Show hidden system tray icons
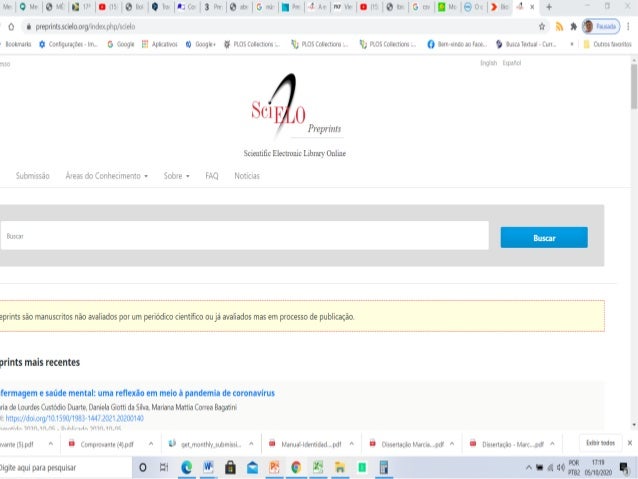Screen dimensions: 638x479 (529, 468)
